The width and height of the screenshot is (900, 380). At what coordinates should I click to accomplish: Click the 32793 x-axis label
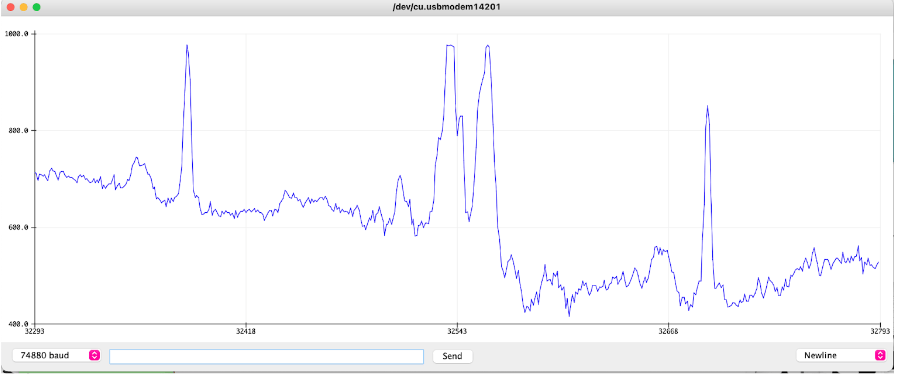tap(880, 332)
